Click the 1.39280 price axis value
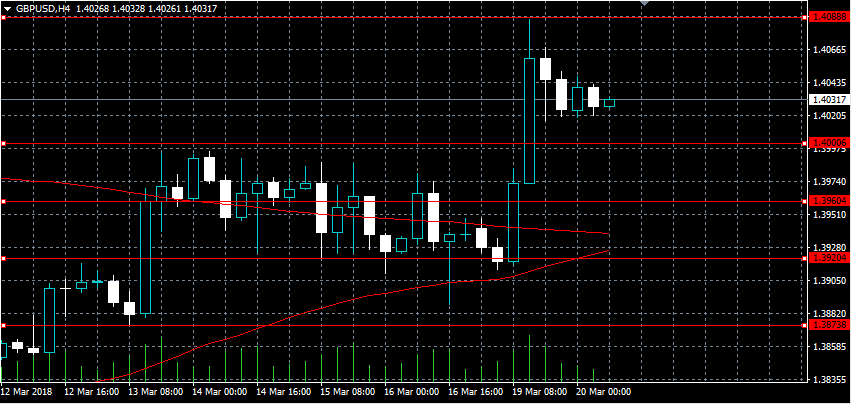851x404 pixels. [830, 248]
